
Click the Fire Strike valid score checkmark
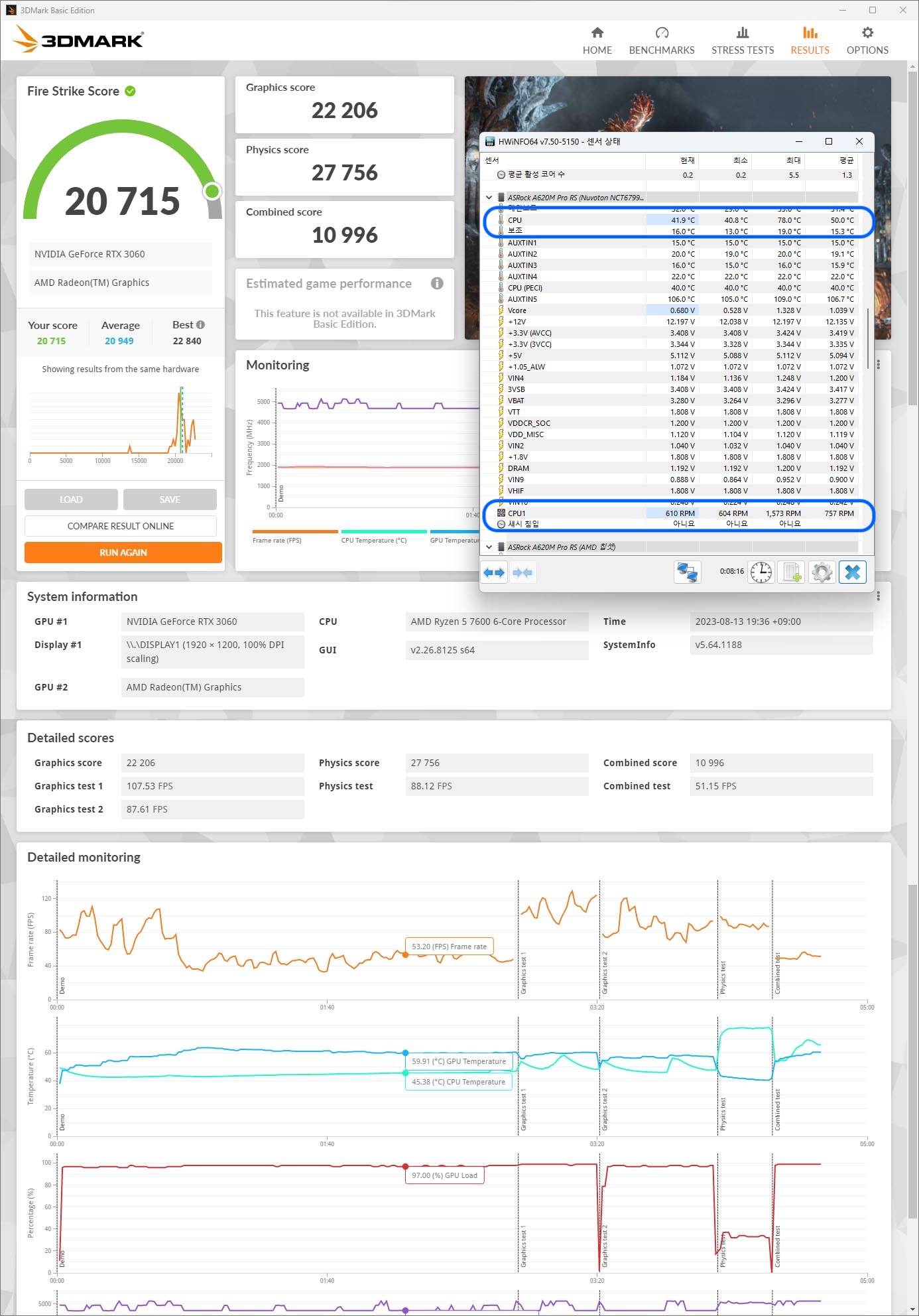131,92
